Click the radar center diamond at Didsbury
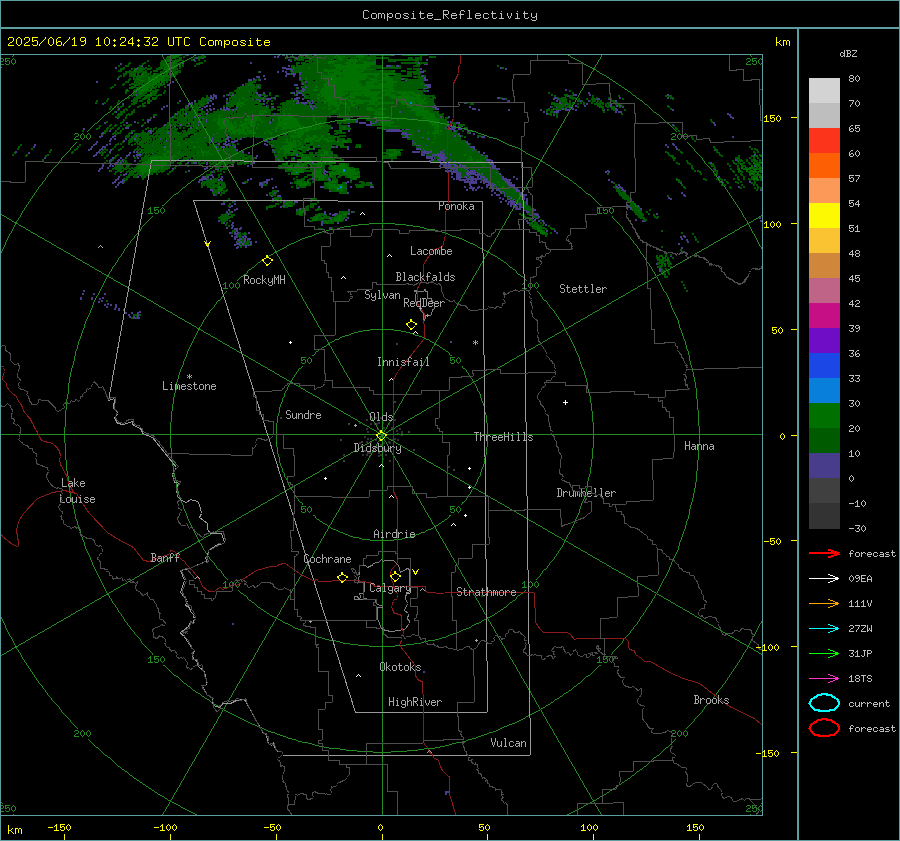900x841 pixels. click(x=381, y=436)
